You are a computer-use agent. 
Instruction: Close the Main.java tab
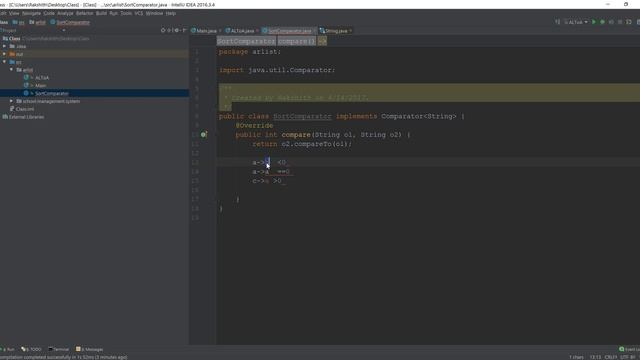tap(220, 31)
